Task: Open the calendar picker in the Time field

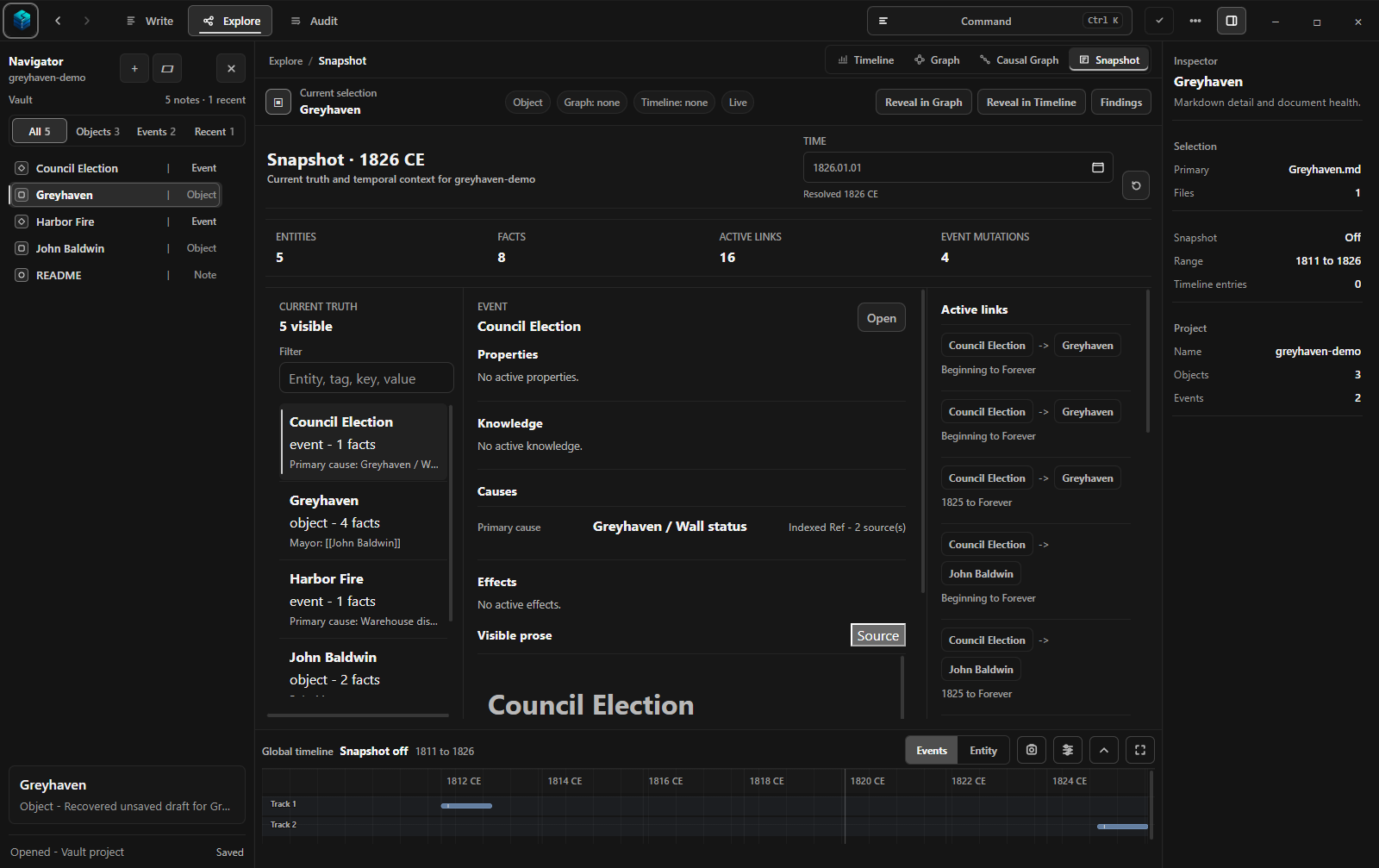Action: click(1098, 167)
